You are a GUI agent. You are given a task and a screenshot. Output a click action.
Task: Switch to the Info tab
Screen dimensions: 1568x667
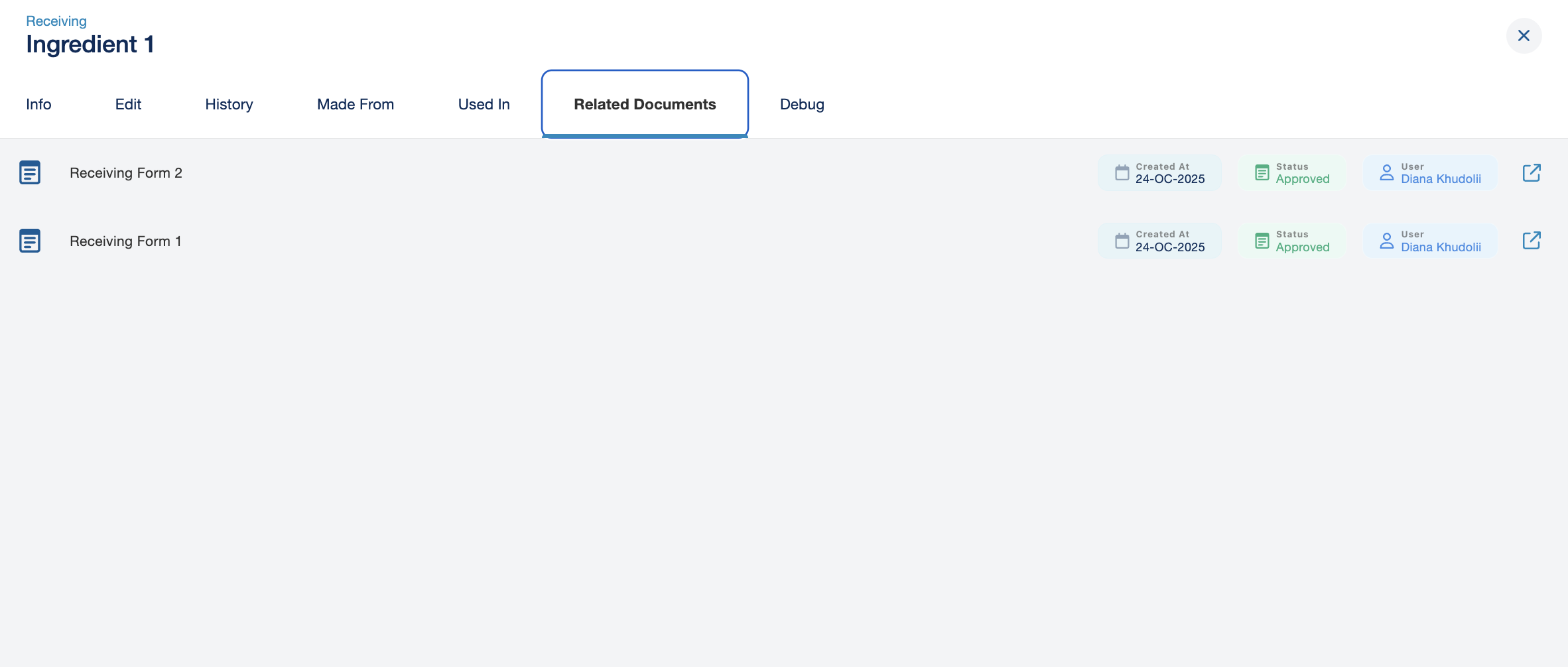coord(38,104)
